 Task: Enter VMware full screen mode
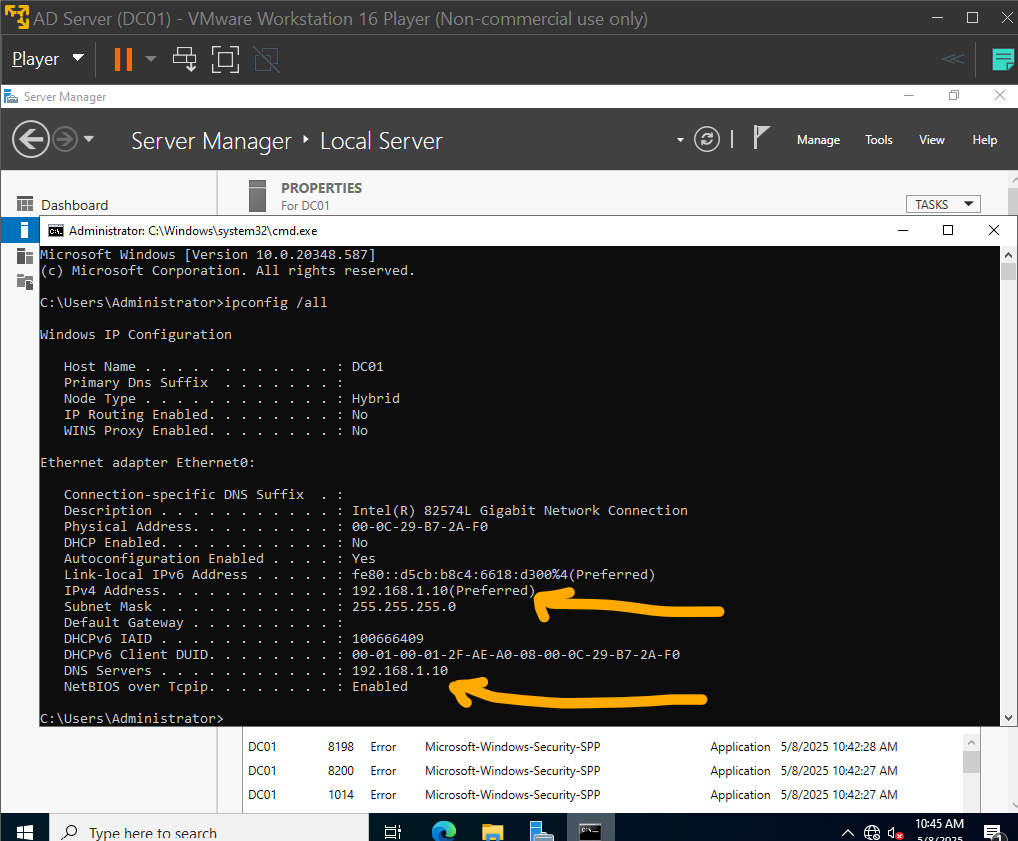pyautogui.click(x=225, y=59)
